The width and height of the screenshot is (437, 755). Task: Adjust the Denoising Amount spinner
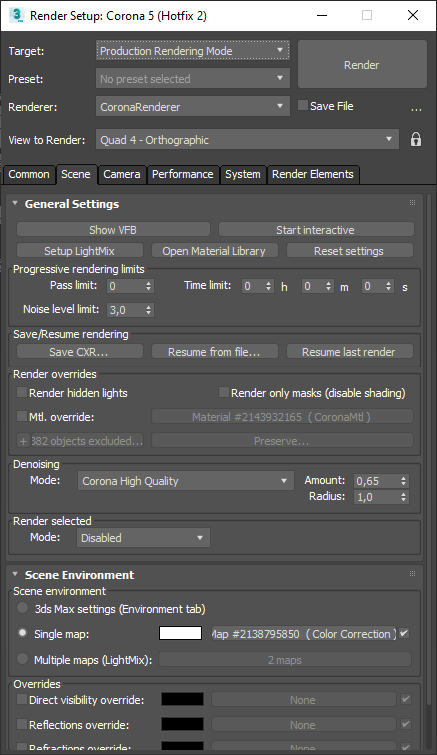[x=404, y=481]
